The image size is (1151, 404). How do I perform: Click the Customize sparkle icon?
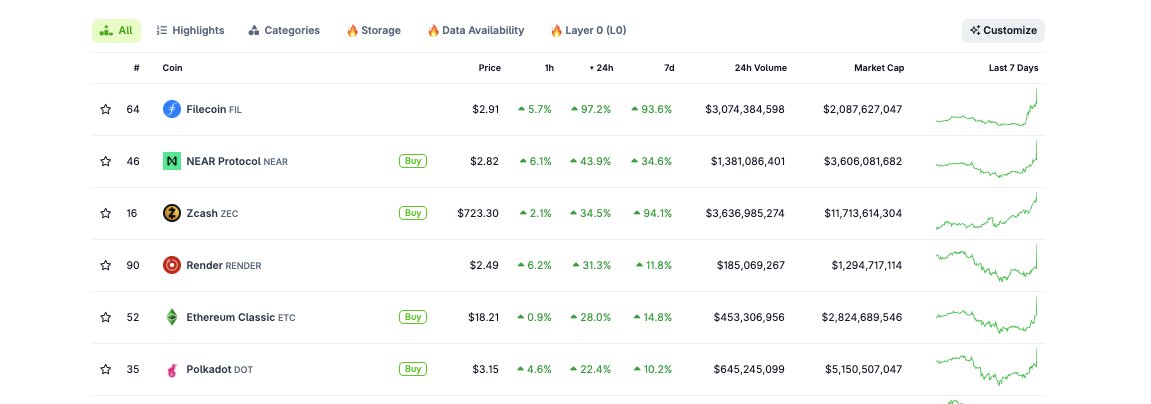(975, 31)
